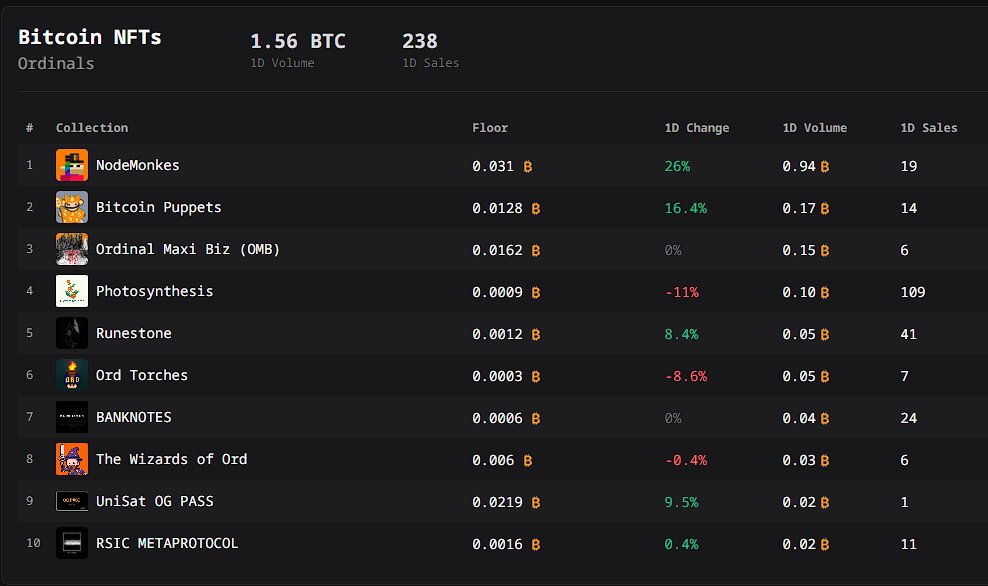
Task: Open the NodeMonkes collection thumbnail
Action: click(72, 165)
